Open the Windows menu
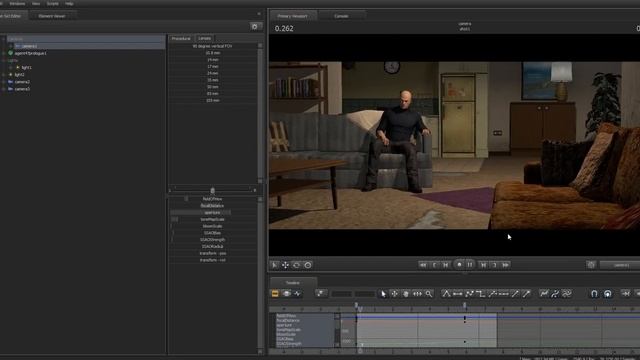This screenshot has height=360, width=640. (x=17, y=3)
